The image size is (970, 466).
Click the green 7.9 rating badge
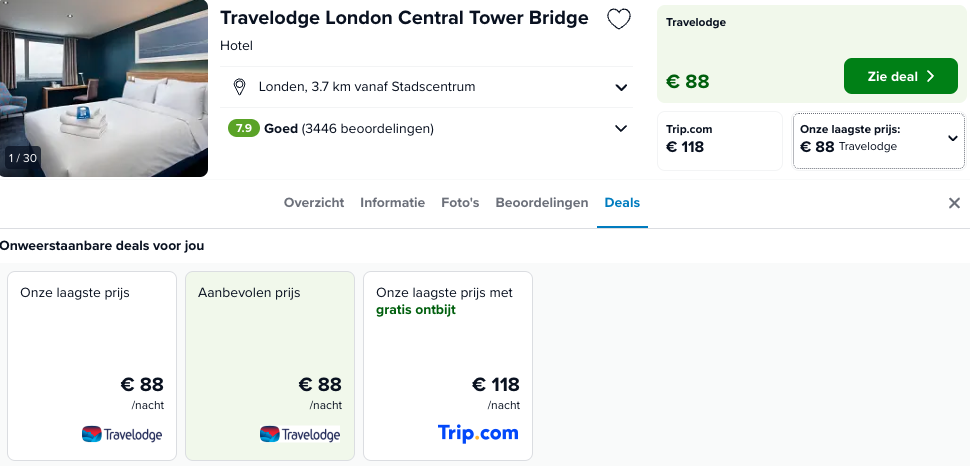point(244,128)
